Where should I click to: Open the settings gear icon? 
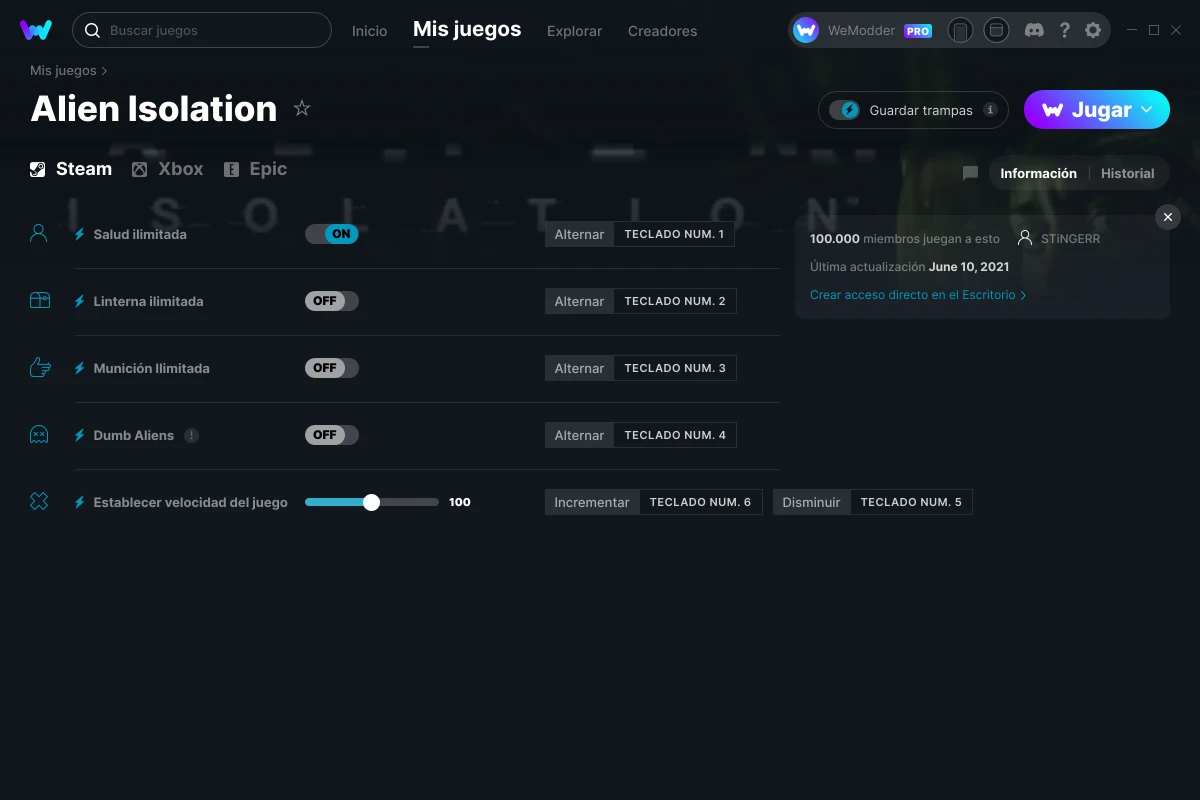coord(1093,30)
